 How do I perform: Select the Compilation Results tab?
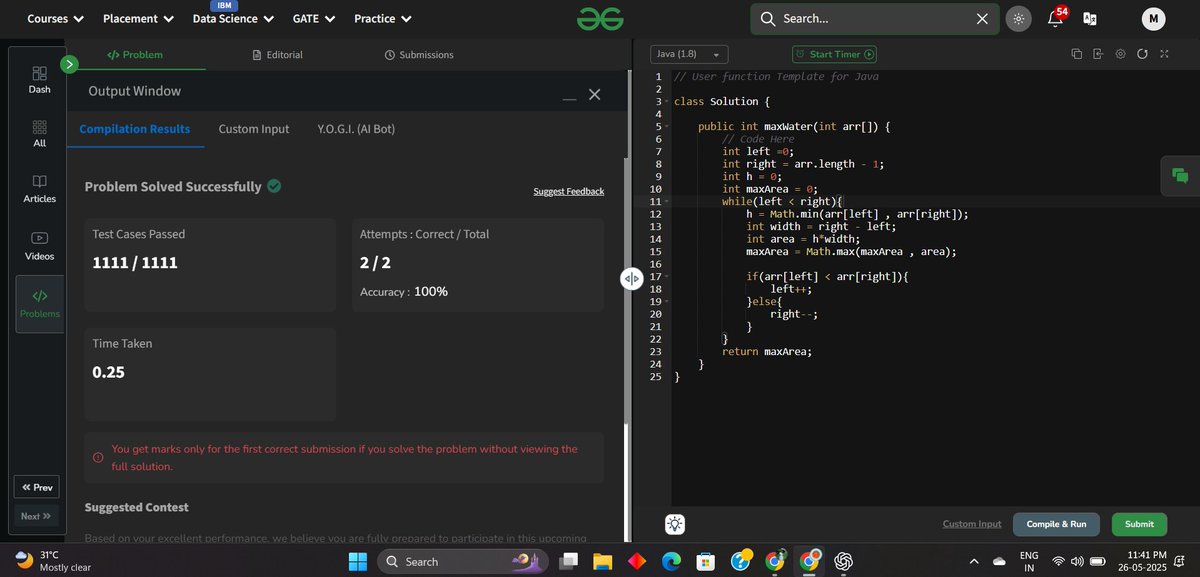(x=135, y=129)
